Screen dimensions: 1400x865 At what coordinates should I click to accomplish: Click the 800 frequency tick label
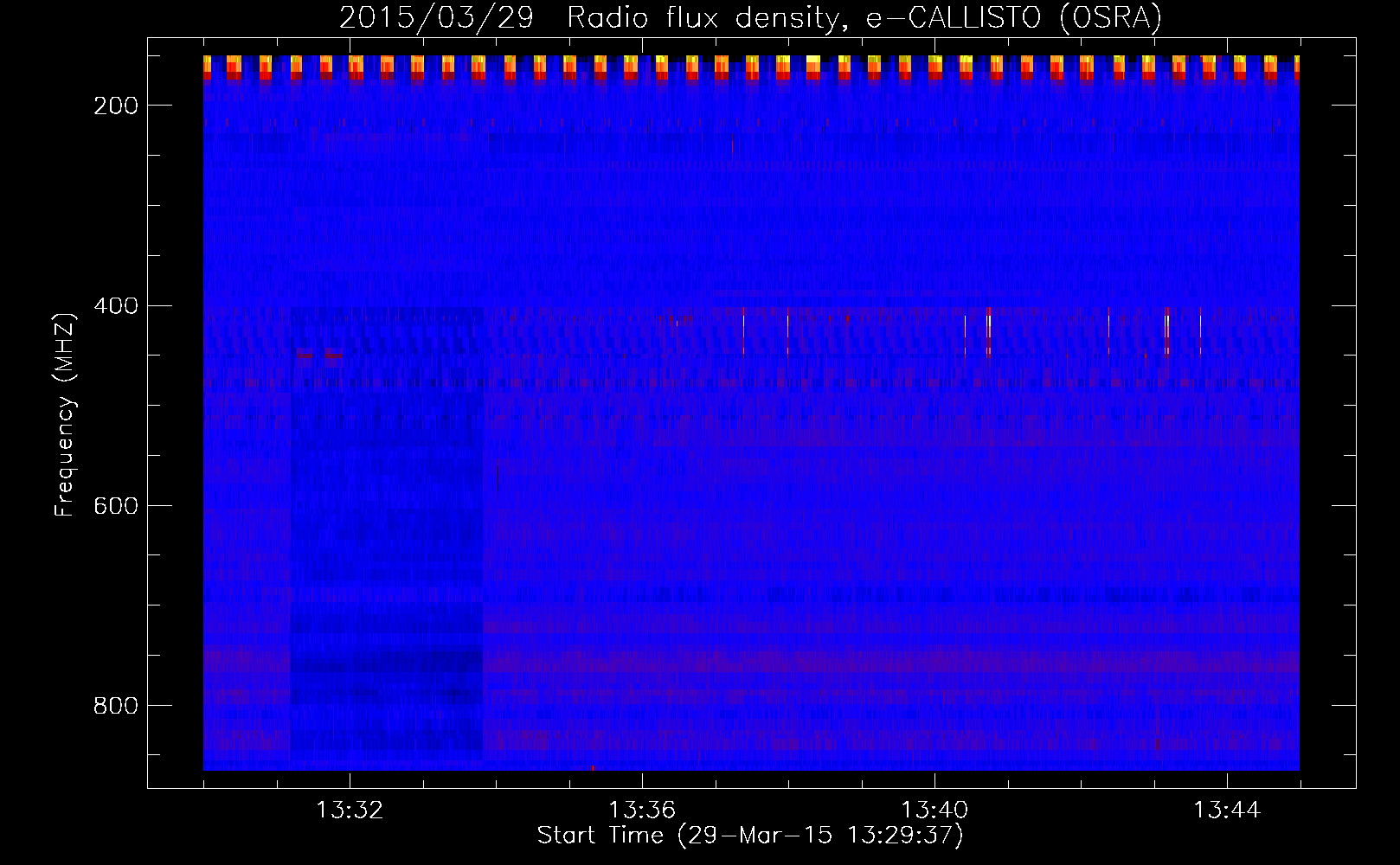click(x=116, y=706)
